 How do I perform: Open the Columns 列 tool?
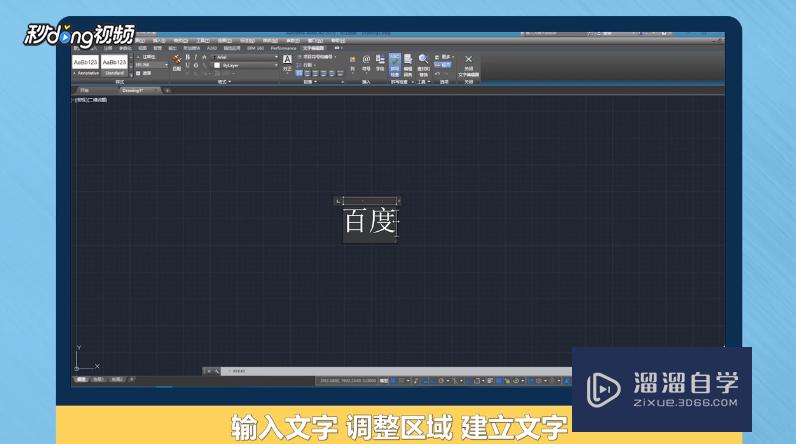(x=352, y=63)
